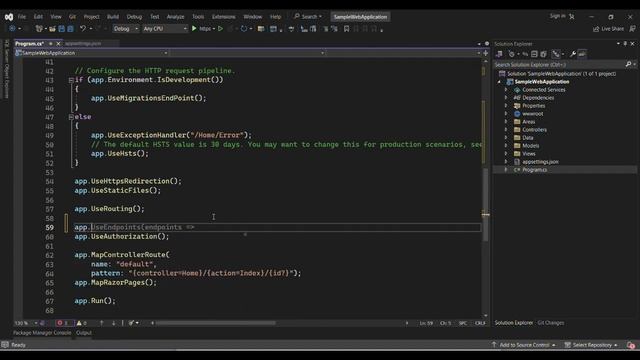This screenshot has width=640, height=360.
Task: Collapse the if block at line 43
Action: pos(71,80)
